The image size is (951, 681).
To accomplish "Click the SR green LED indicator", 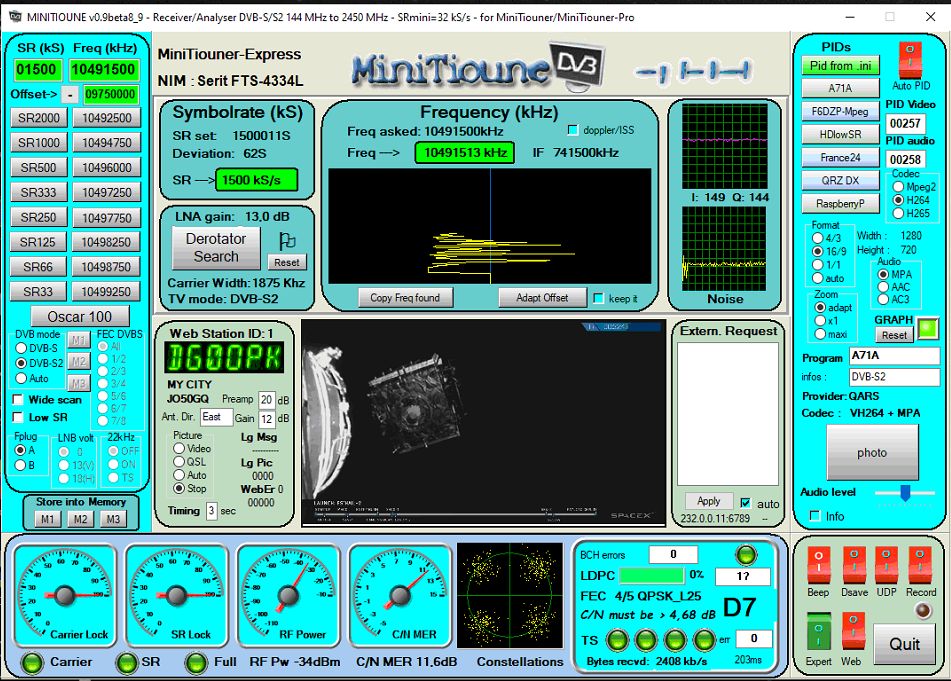I will click(x=126, y=663).
